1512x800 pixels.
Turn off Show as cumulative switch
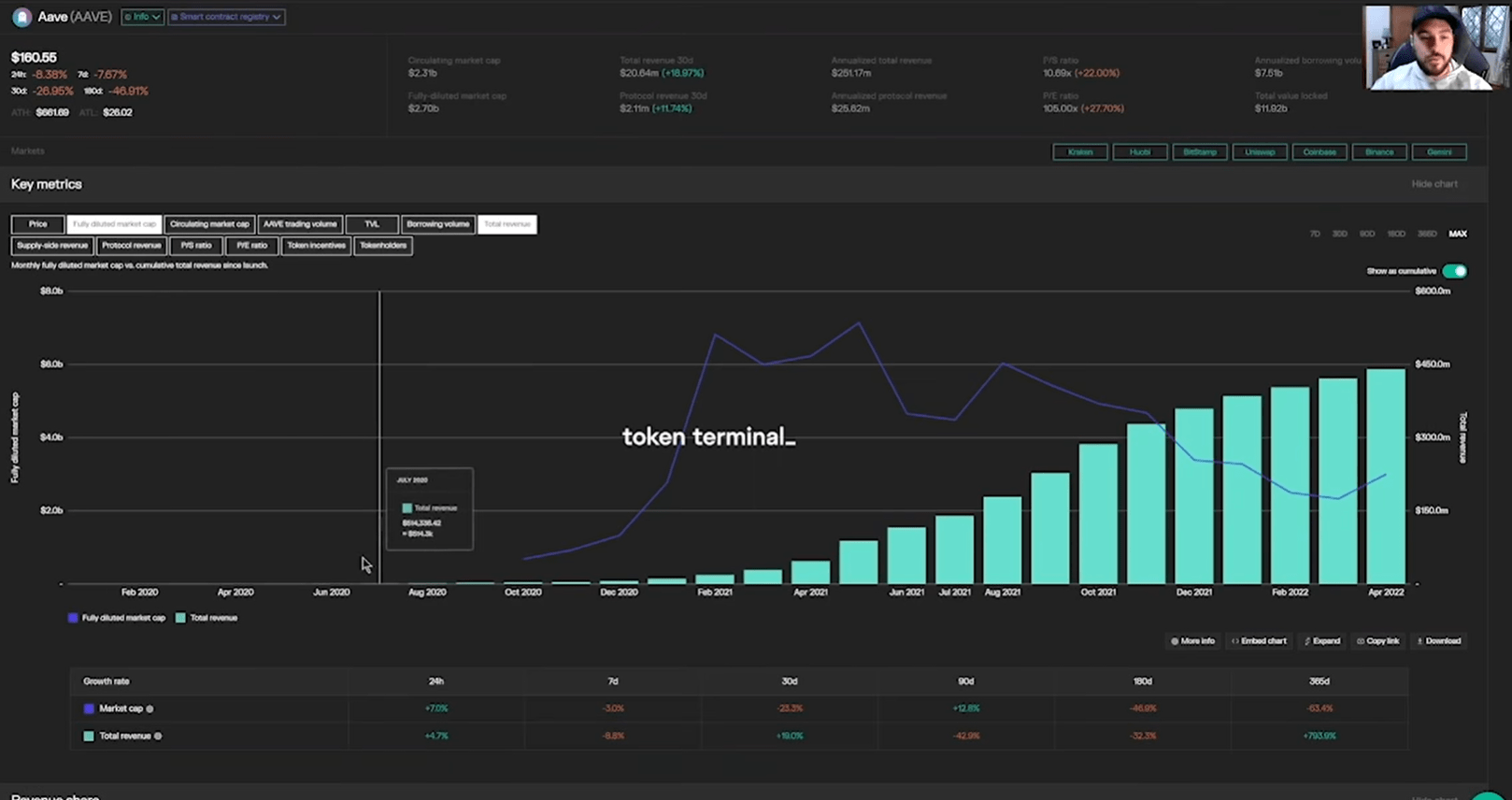(1454, 271)
